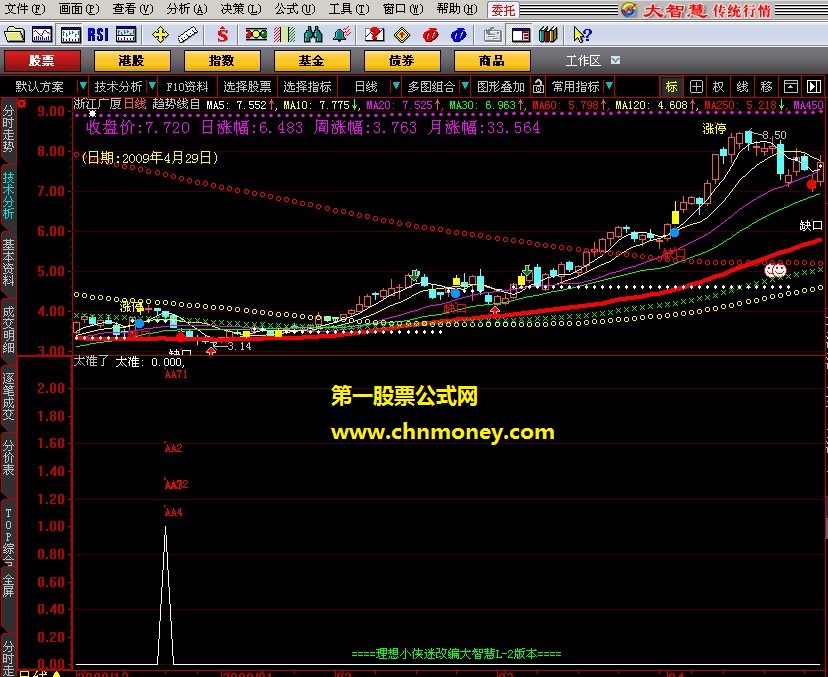Image resolution: width=828 pixels, height=677 pixels.
Task: Click the grid crosshair 田 icon
Action: click(x=696, y=87)
